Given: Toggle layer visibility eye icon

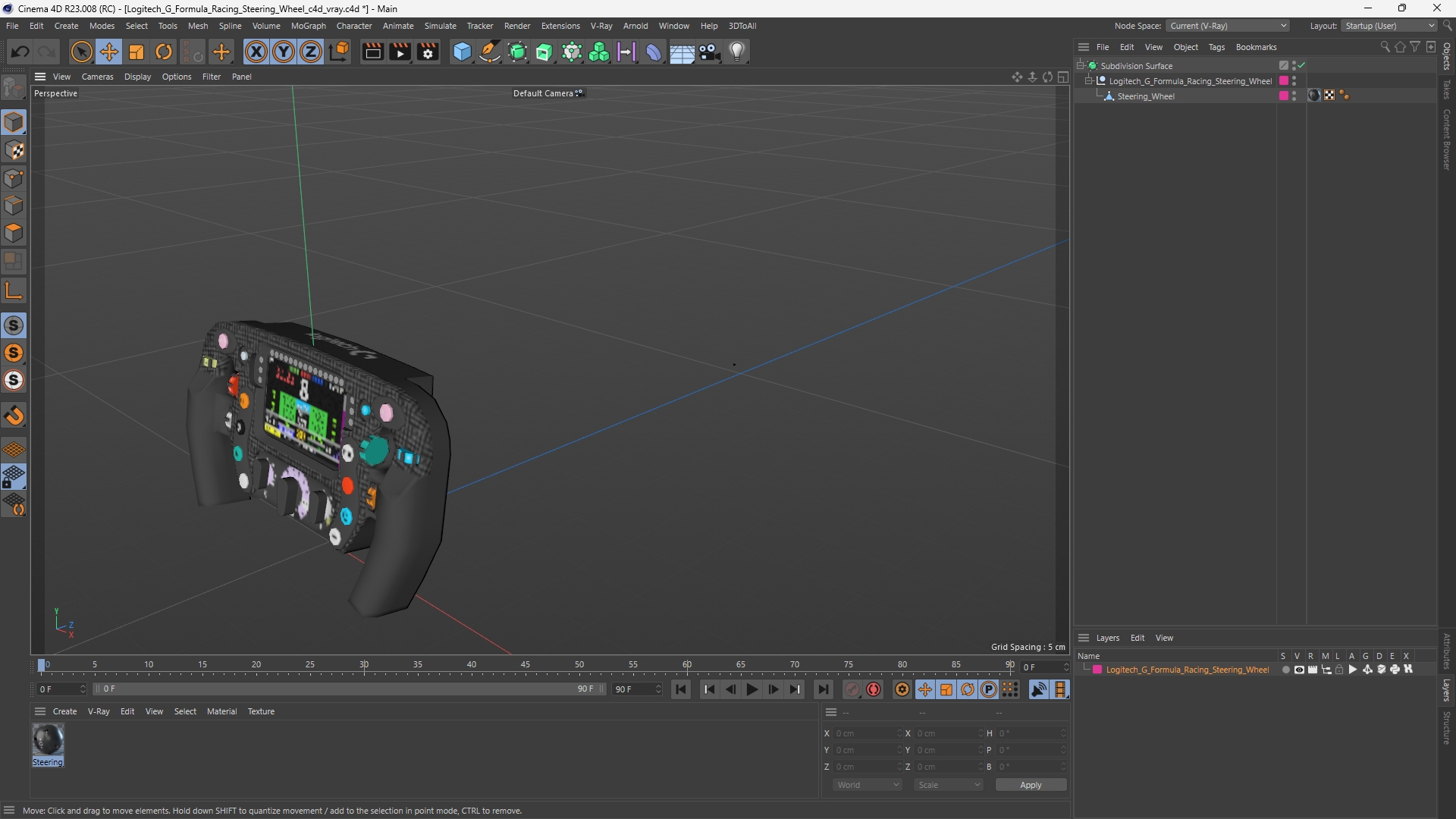Looking at the screenshot, I should tap(1299, 670).
